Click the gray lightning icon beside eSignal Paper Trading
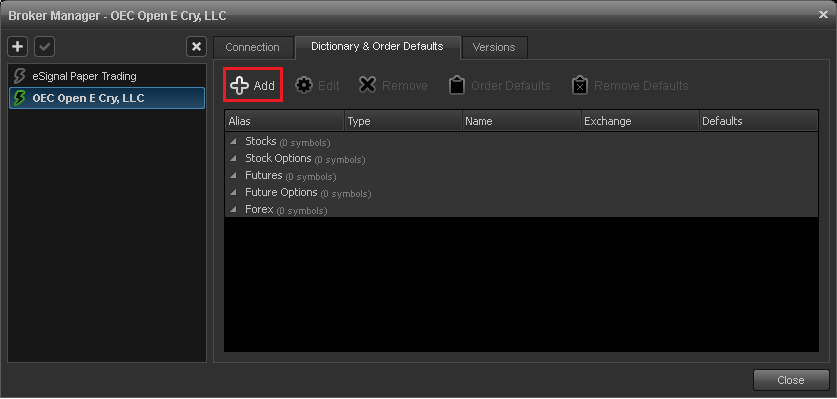This screenshot has width=837, height=399. [20, 76]
